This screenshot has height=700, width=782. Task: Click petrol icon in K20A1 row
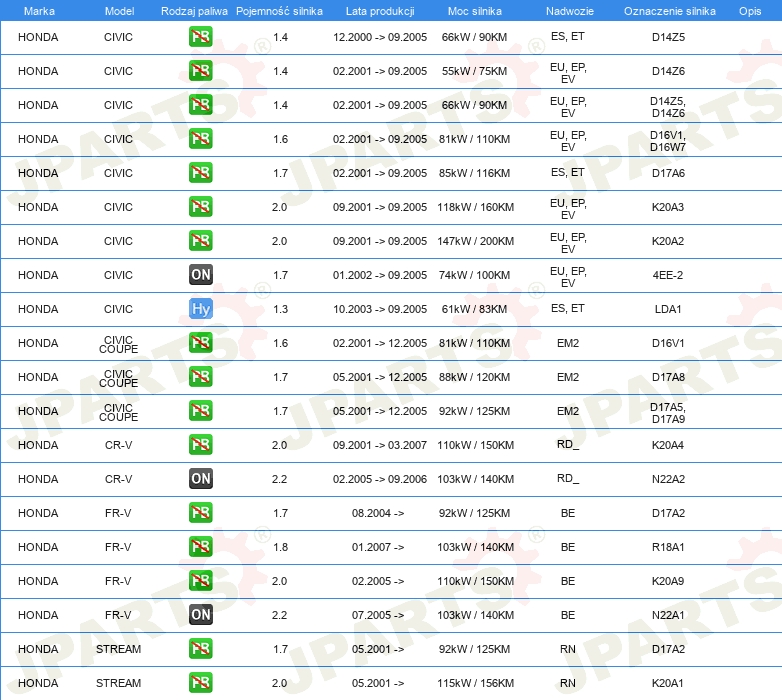pyautogui.click(x=200, y=683)
